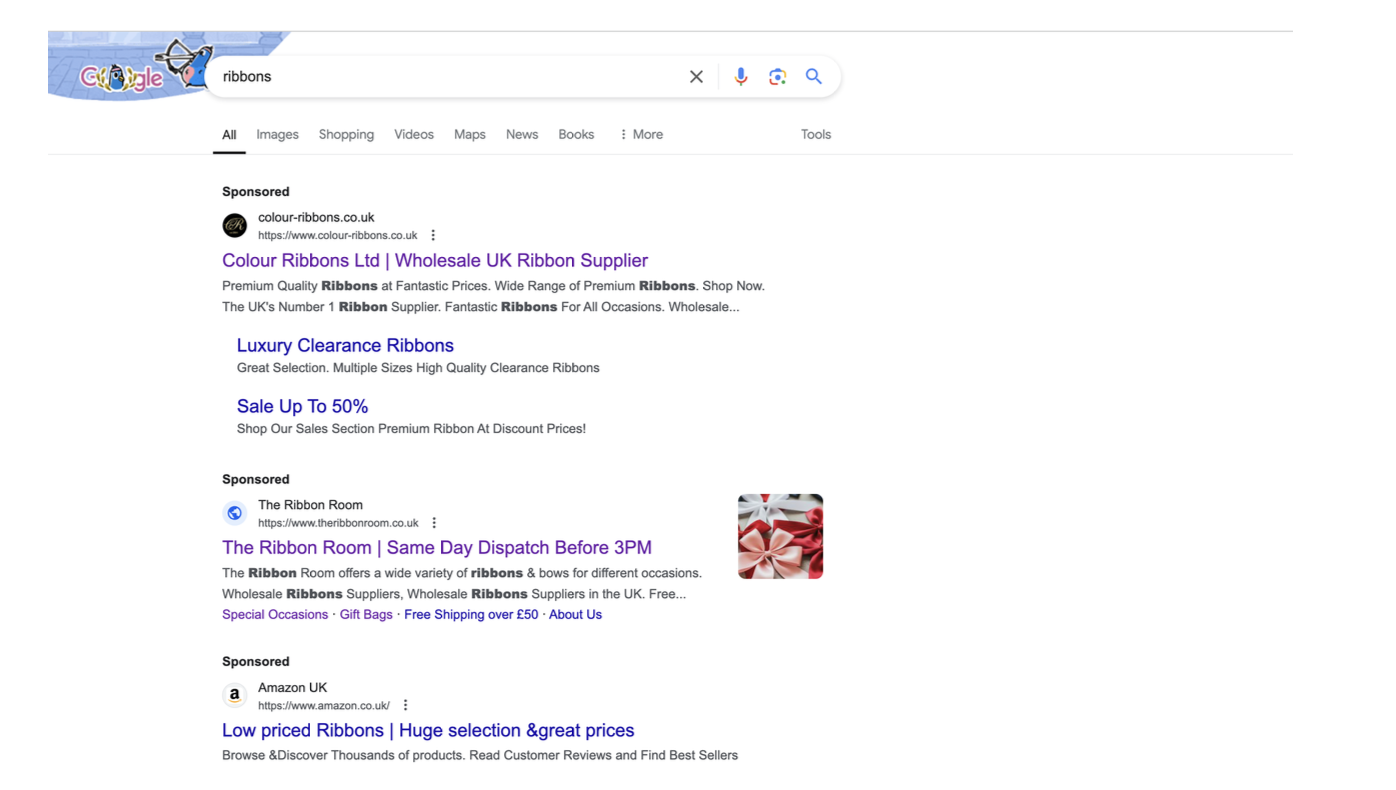Click the ribbon bows product thumbnail
This screenshot has width=1396, height=790.
click(x=780, y=536)
